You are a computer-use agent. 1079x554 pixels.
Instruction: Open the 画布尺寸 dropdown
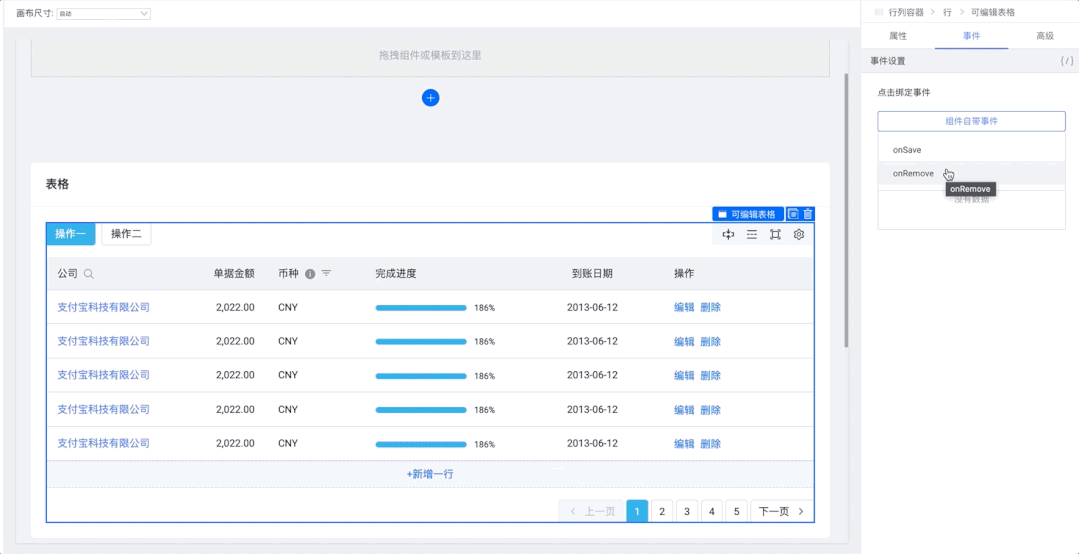click(x=104, y=13)
